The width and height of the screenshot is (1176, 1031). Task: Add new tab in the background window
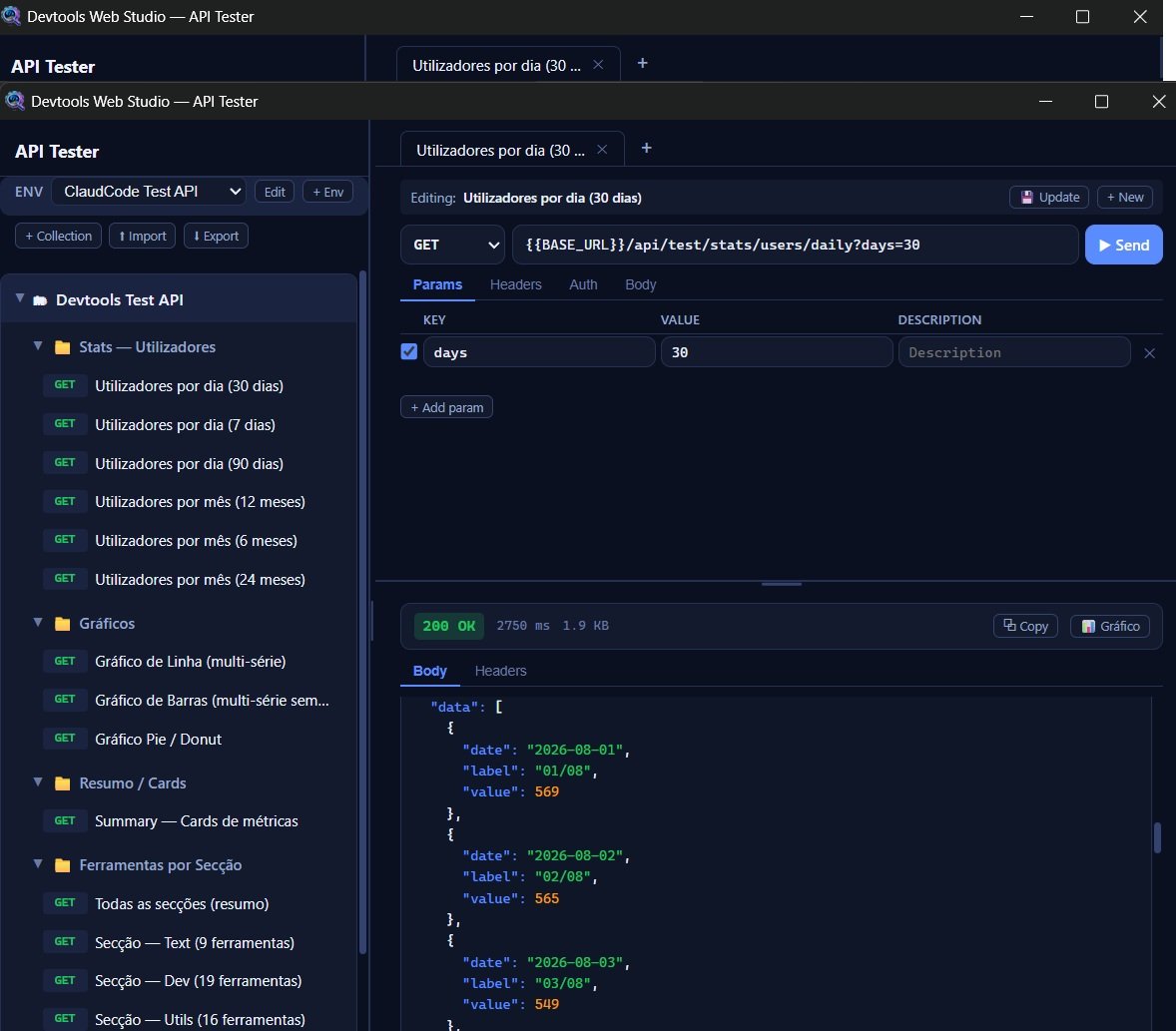643,63
